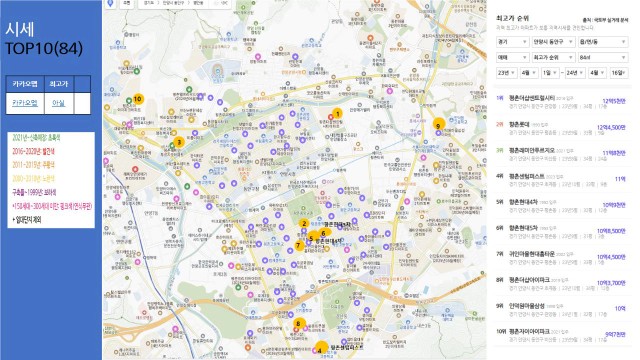Open the 매매 transaction type dropdown

(x=512, y=58)
